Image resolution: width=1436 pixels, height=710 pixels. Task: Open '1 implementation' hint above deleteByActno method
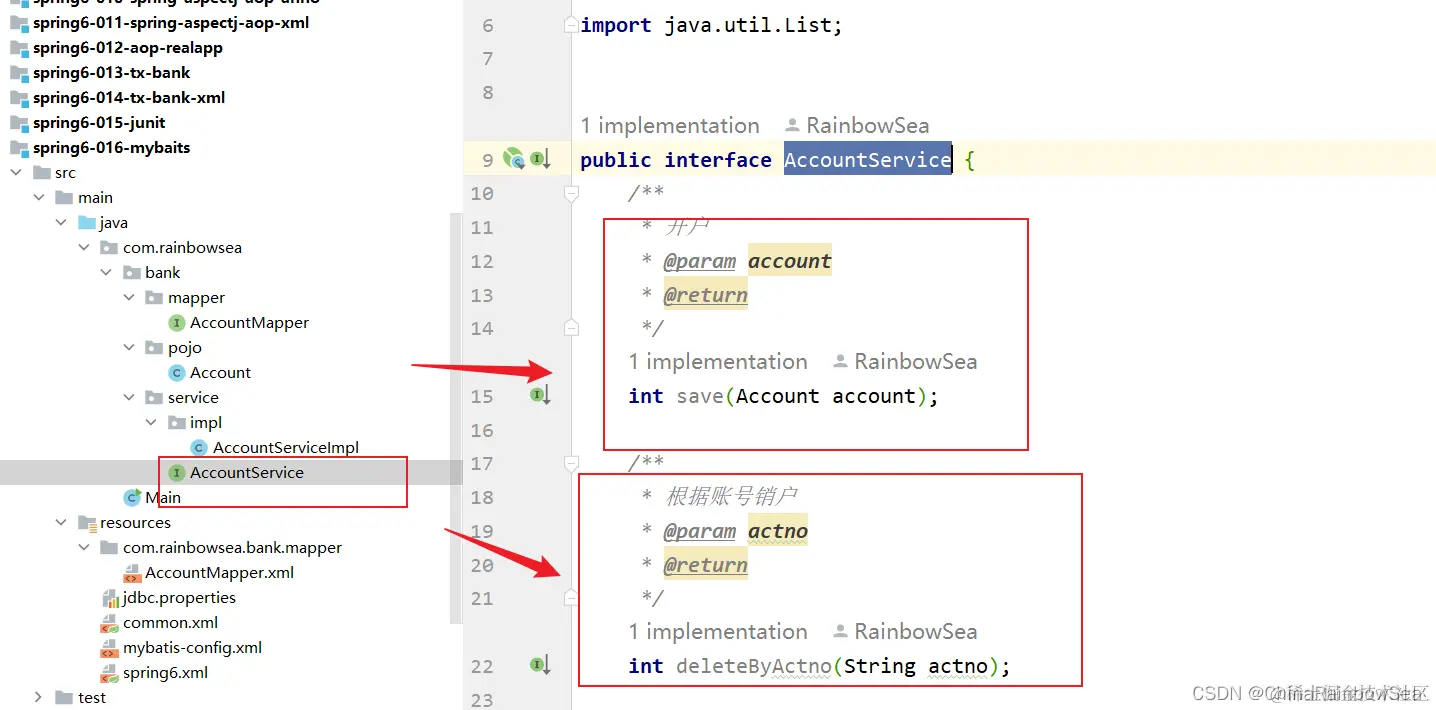point(718,632)
